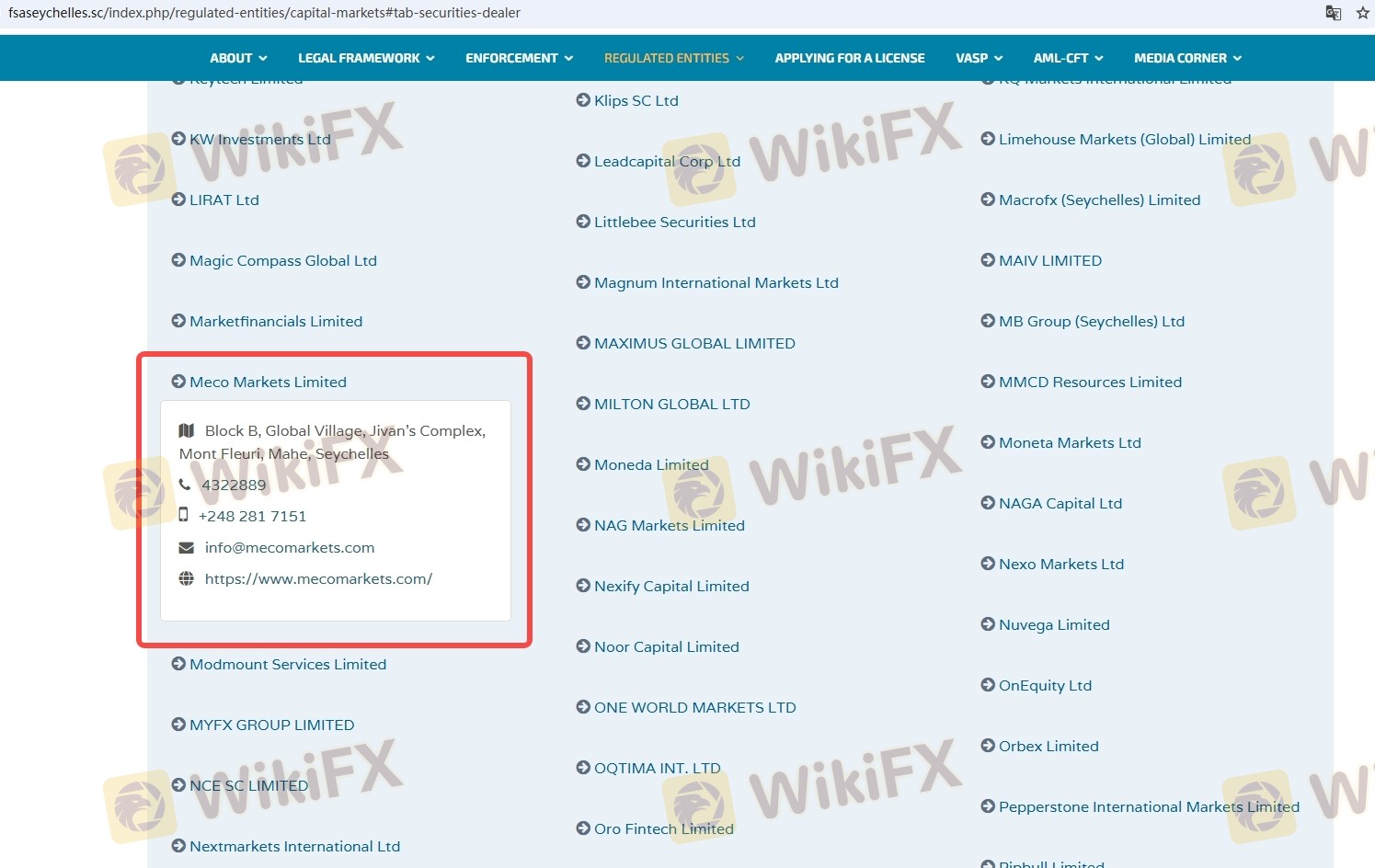Expand the Magic Compass Global Ltd entry
Viewport: 1375px width, 868px height.
[282, 261]
